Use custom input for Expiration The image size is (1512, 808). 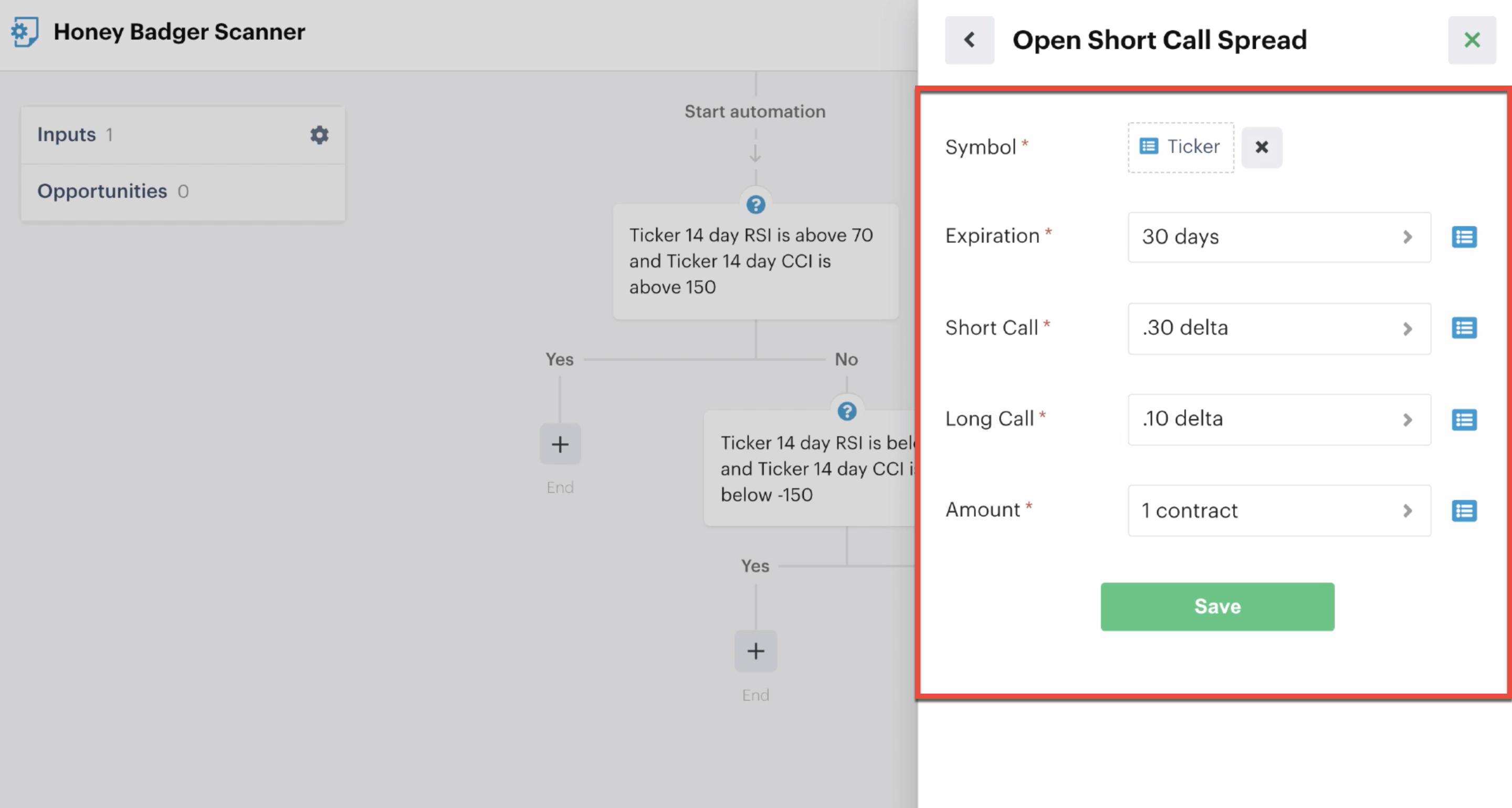point(1464,237)
